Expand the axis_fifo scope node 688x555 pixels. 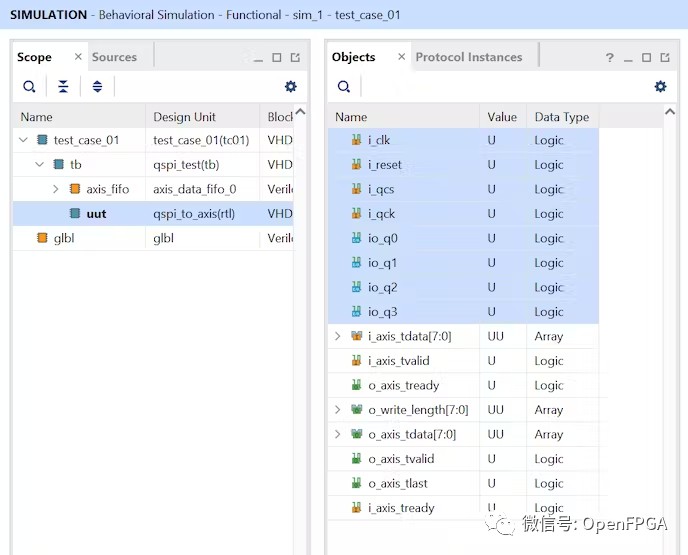point(56,189)
